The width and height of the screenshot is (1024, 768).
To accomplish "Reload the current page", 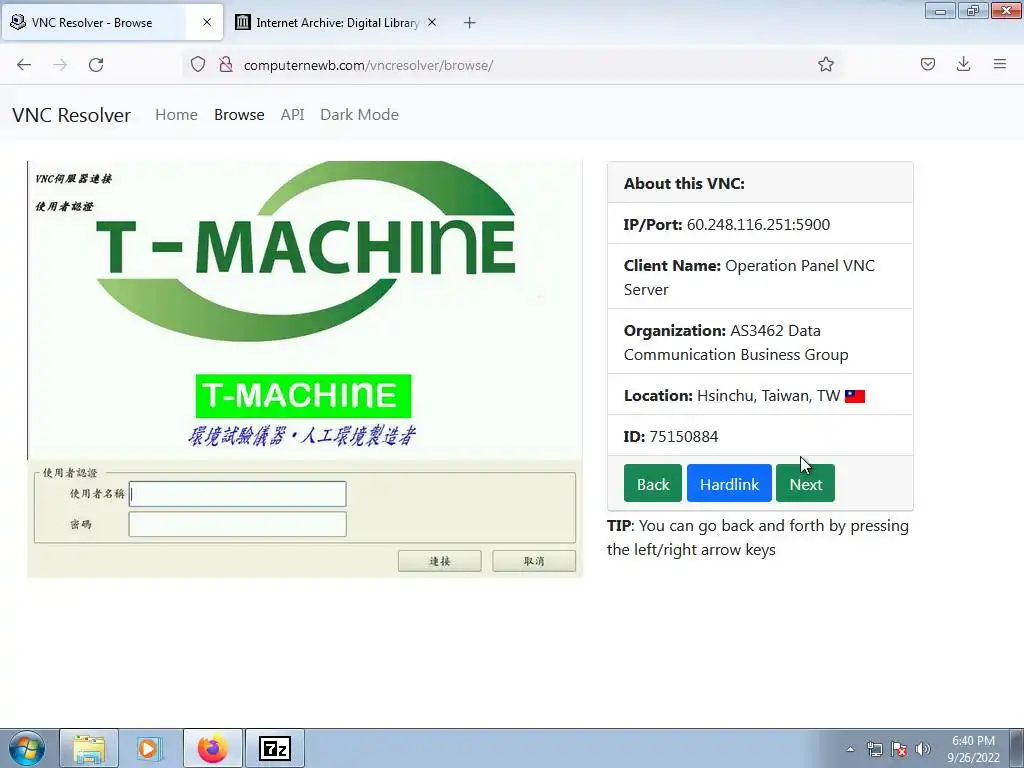I will tap(96, 65).
